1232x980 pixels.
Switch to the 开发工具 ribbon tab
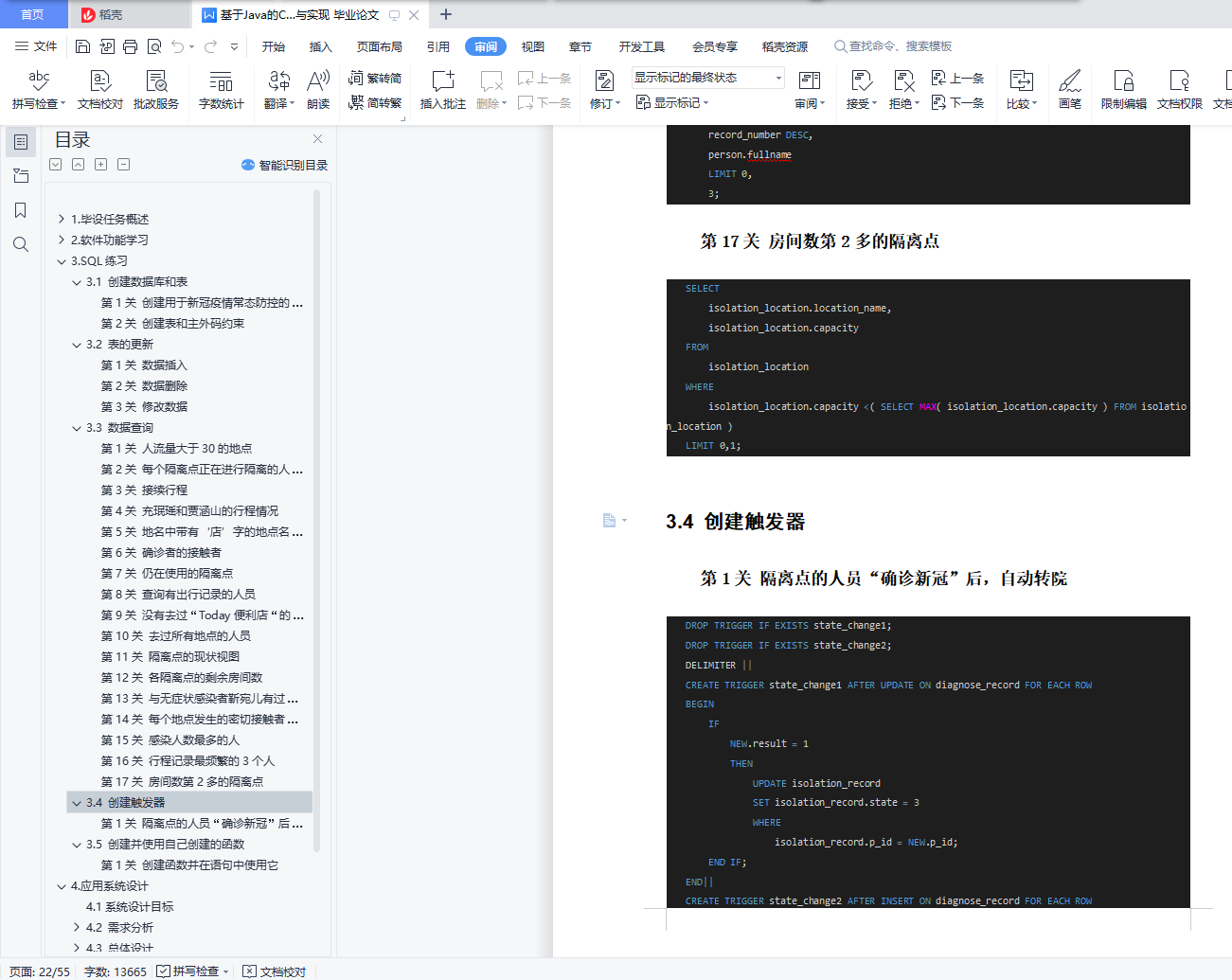pos(642,46)
